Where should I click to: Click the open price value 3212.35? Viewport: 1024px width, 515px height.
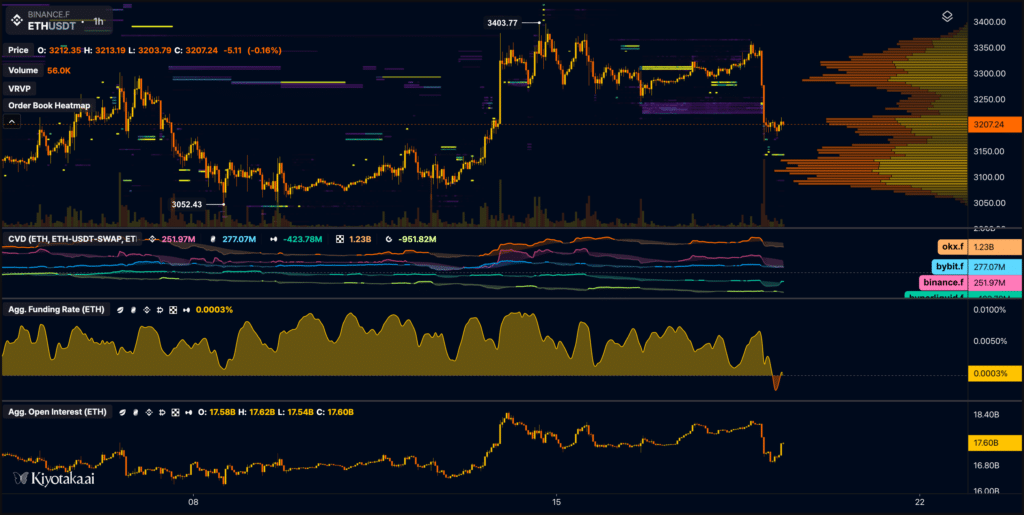pyautogui.click(x=65, y=50)
